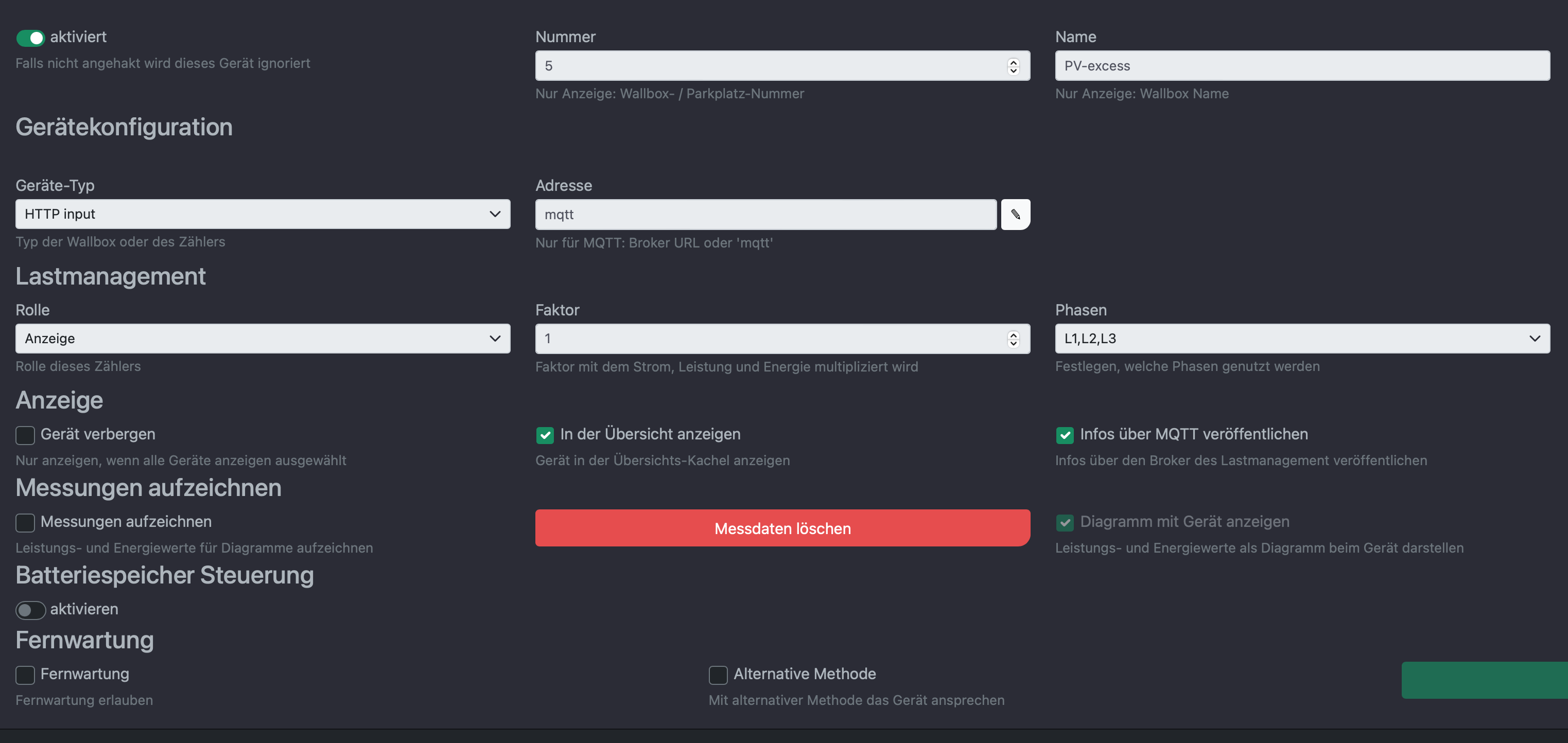Click the pencil edit icon next to Adresse
Screen dimensions: 1568x743
click(x=1015, y=214)
